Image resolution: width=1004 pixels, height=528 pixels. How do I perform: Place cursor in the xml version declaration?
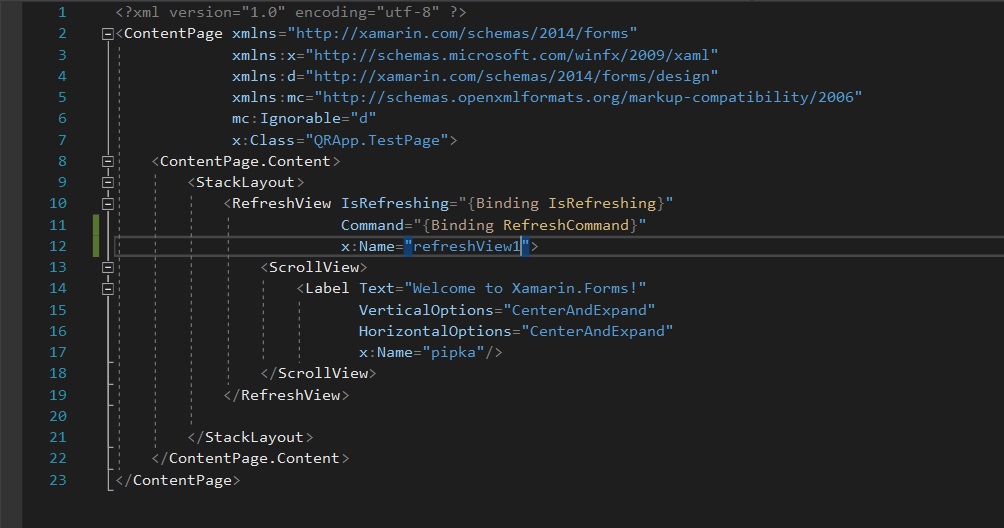291,12
